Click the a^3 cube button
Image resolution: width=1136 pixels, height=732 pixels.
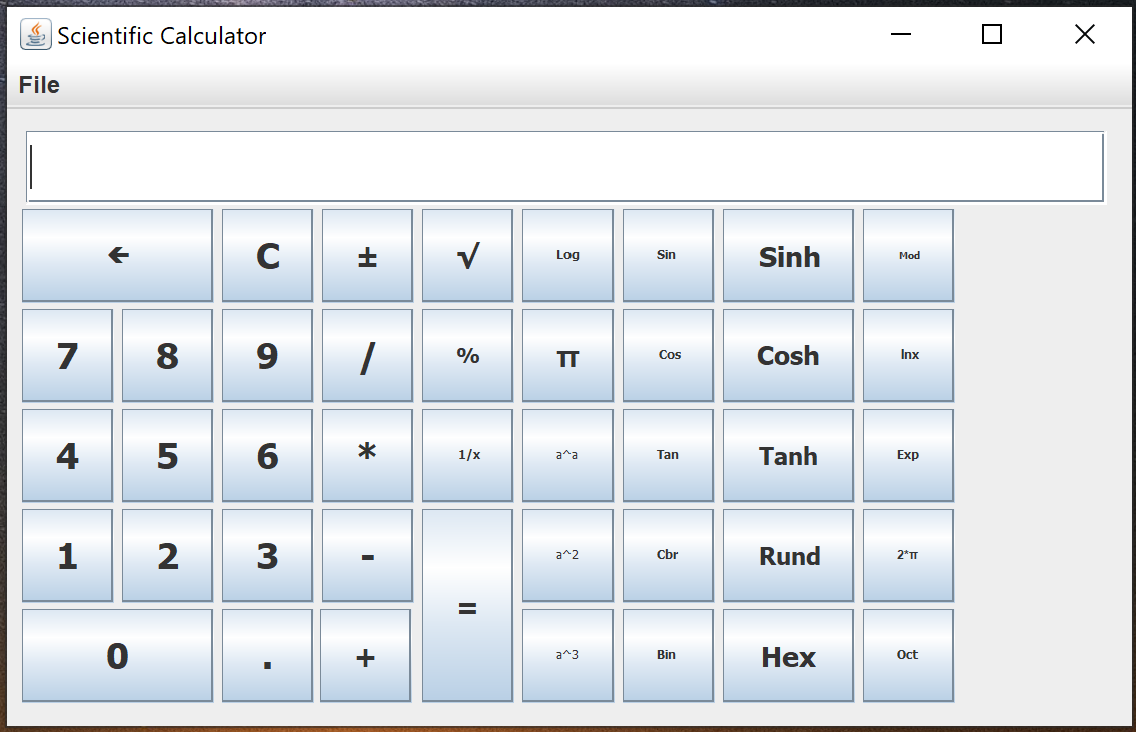click(567, 655)
